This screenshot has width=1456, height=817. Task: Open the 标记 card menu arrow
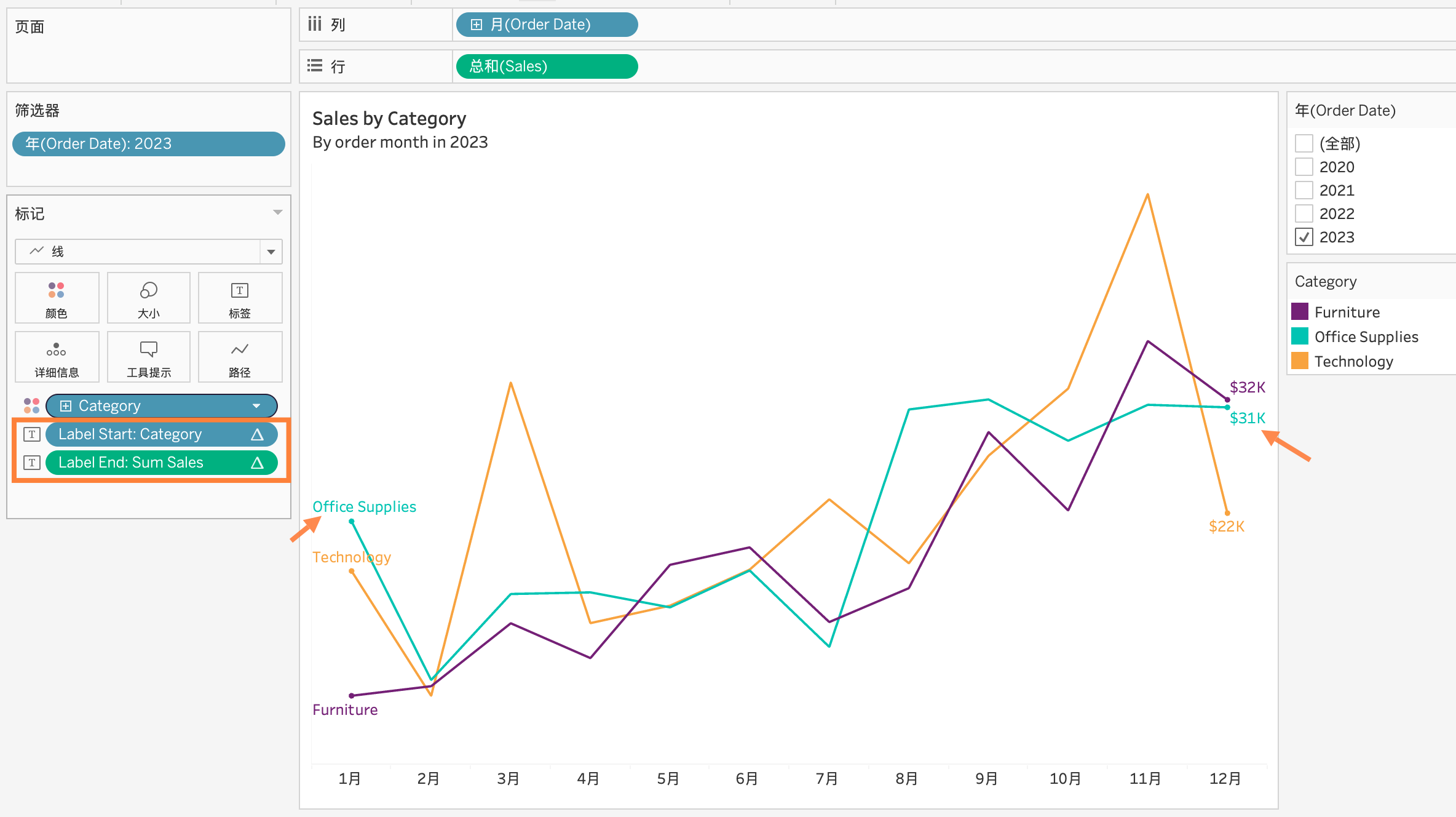click(277, 212)
